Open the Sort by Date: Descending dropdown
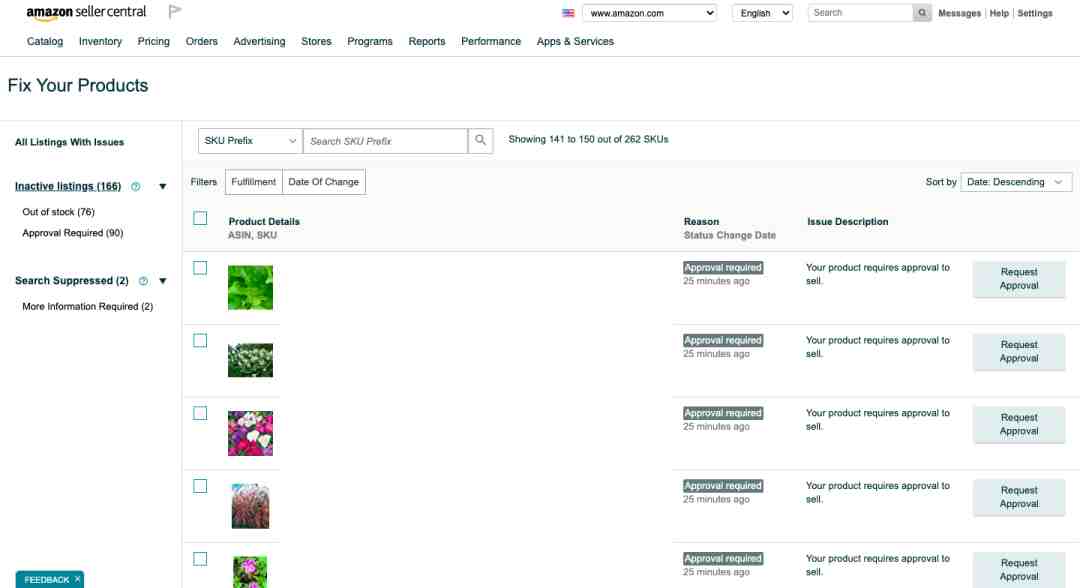 (x=1016, y=182)
